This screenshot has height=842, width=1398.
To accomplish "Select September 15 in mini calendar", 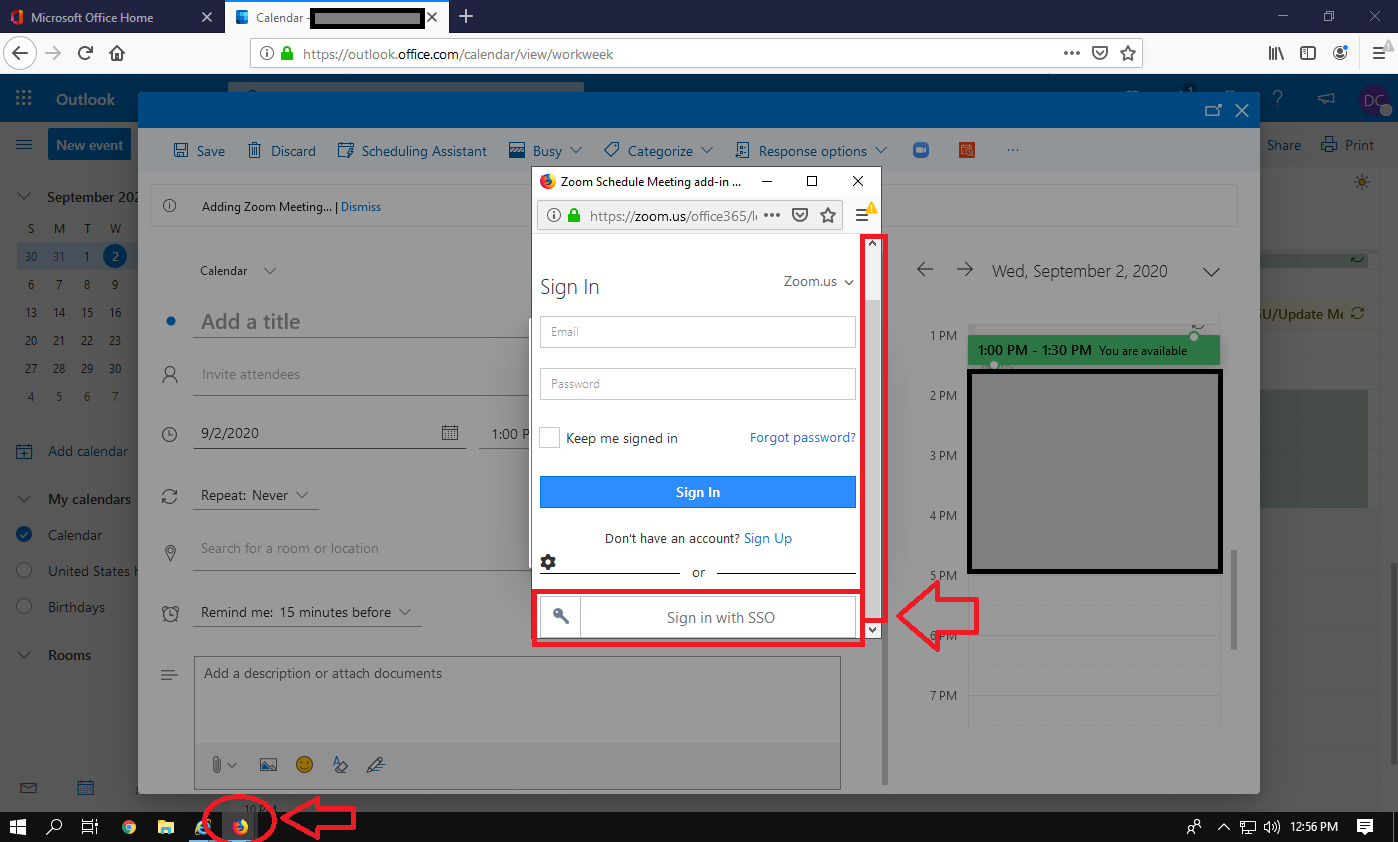I will (87, 313).
